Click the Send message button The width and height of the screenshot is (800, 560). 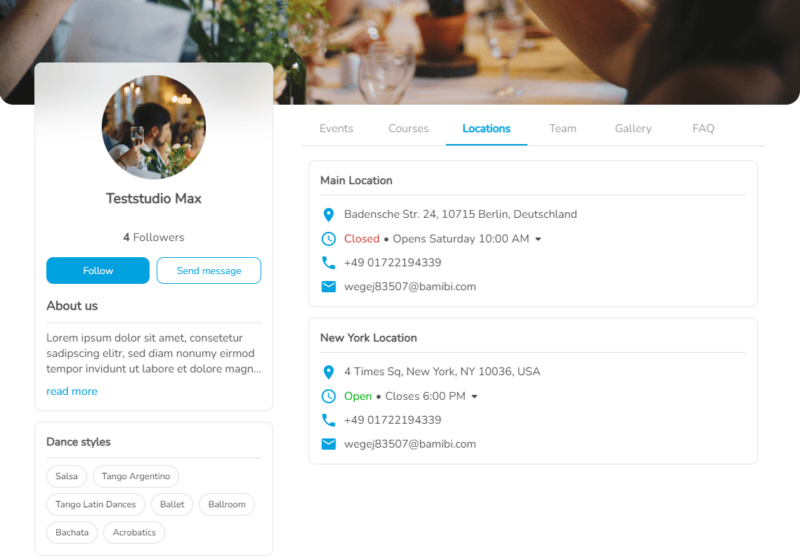pyautogui.click(x=209, y=270)
